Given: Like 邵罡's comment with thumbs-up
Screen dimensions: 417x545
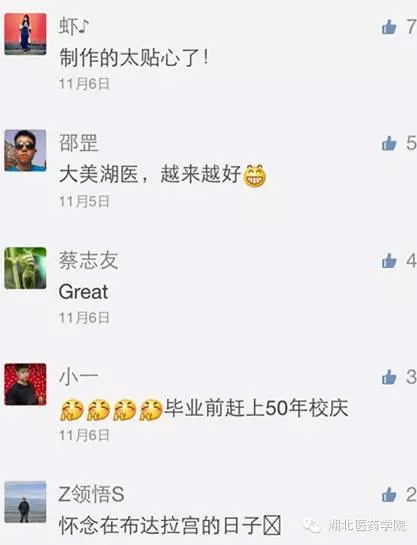Looking at the screenshot, I should [389, 143].
